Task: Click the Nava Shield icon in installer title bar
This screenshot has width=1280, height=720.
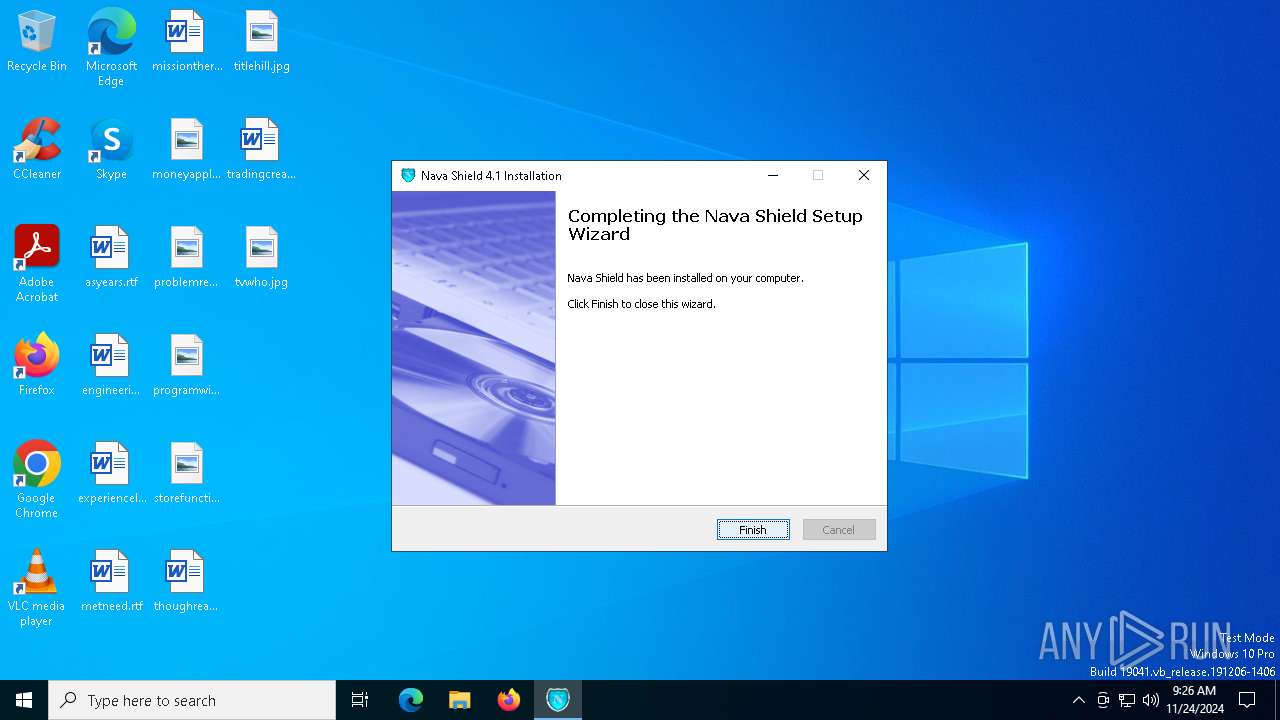Action: (x=408, y=175)
